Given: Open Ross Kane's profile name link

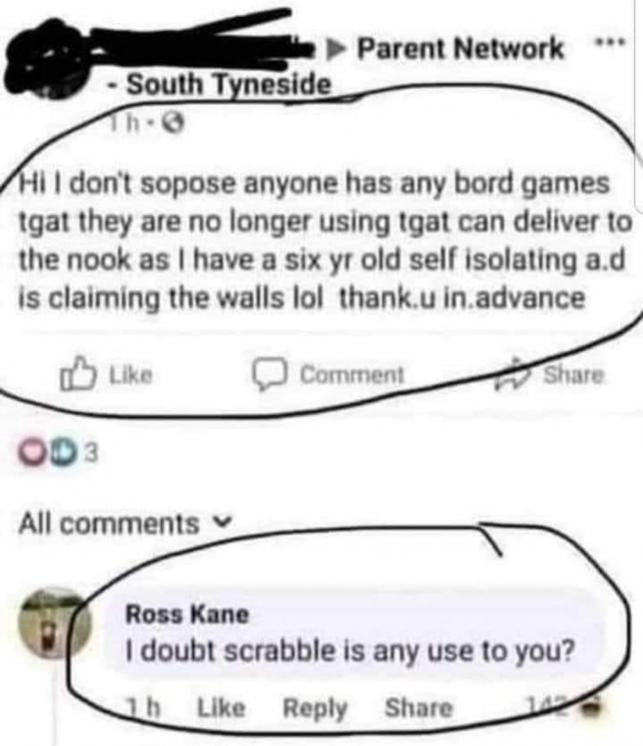Looking at the screenshot, I should (187, 614).
